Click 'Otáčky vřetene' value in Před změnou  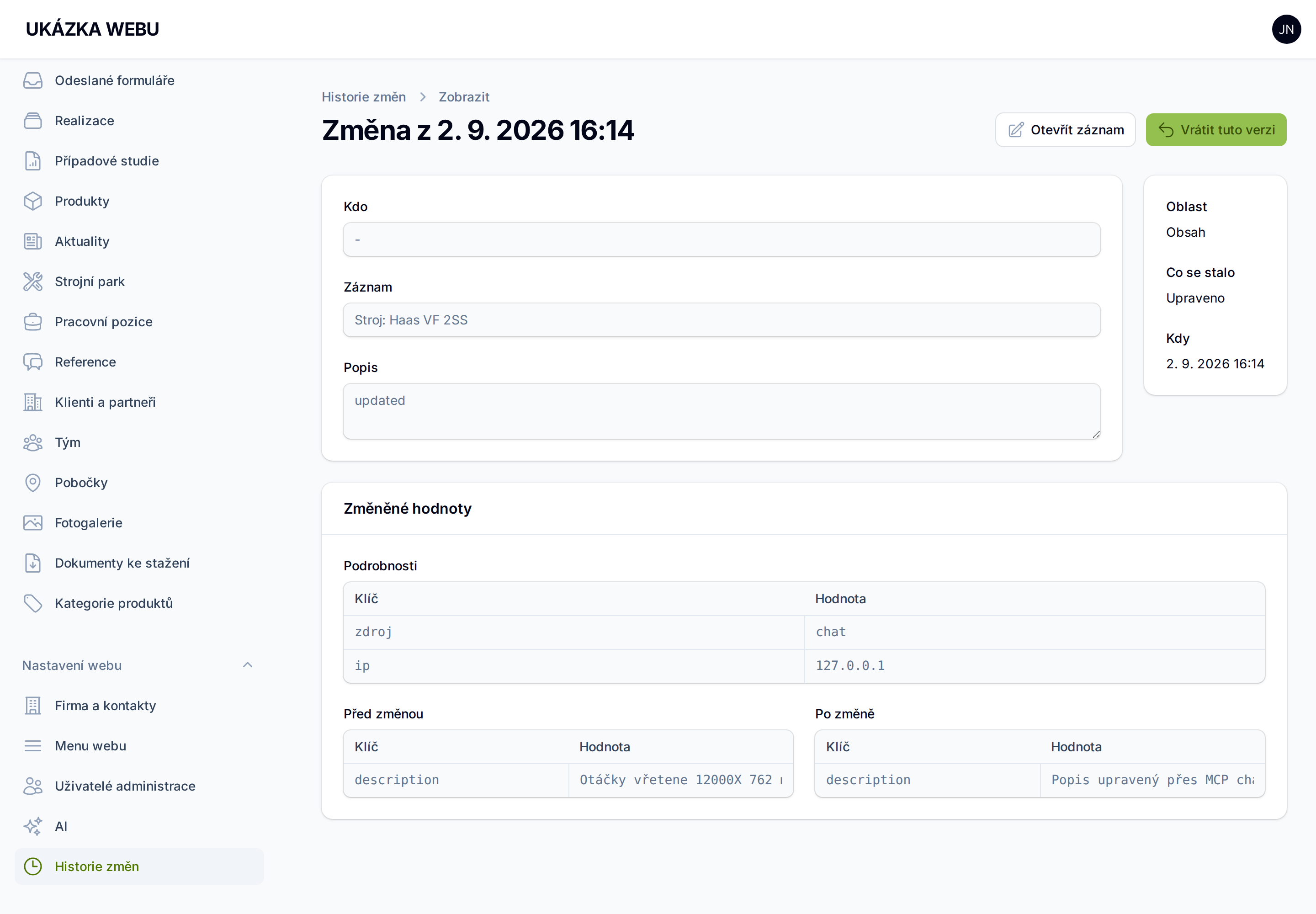coord(681,780)
